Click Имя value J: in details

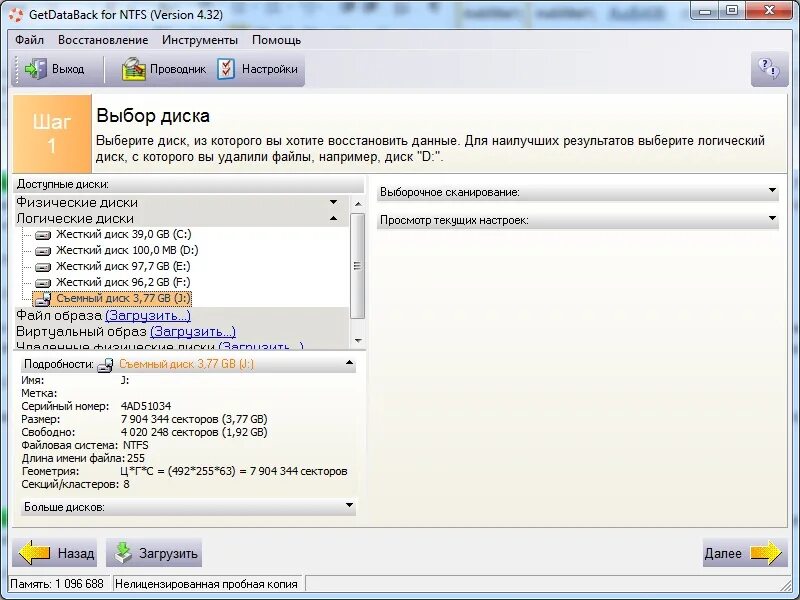pyautogui.click(x=125, y=381)
